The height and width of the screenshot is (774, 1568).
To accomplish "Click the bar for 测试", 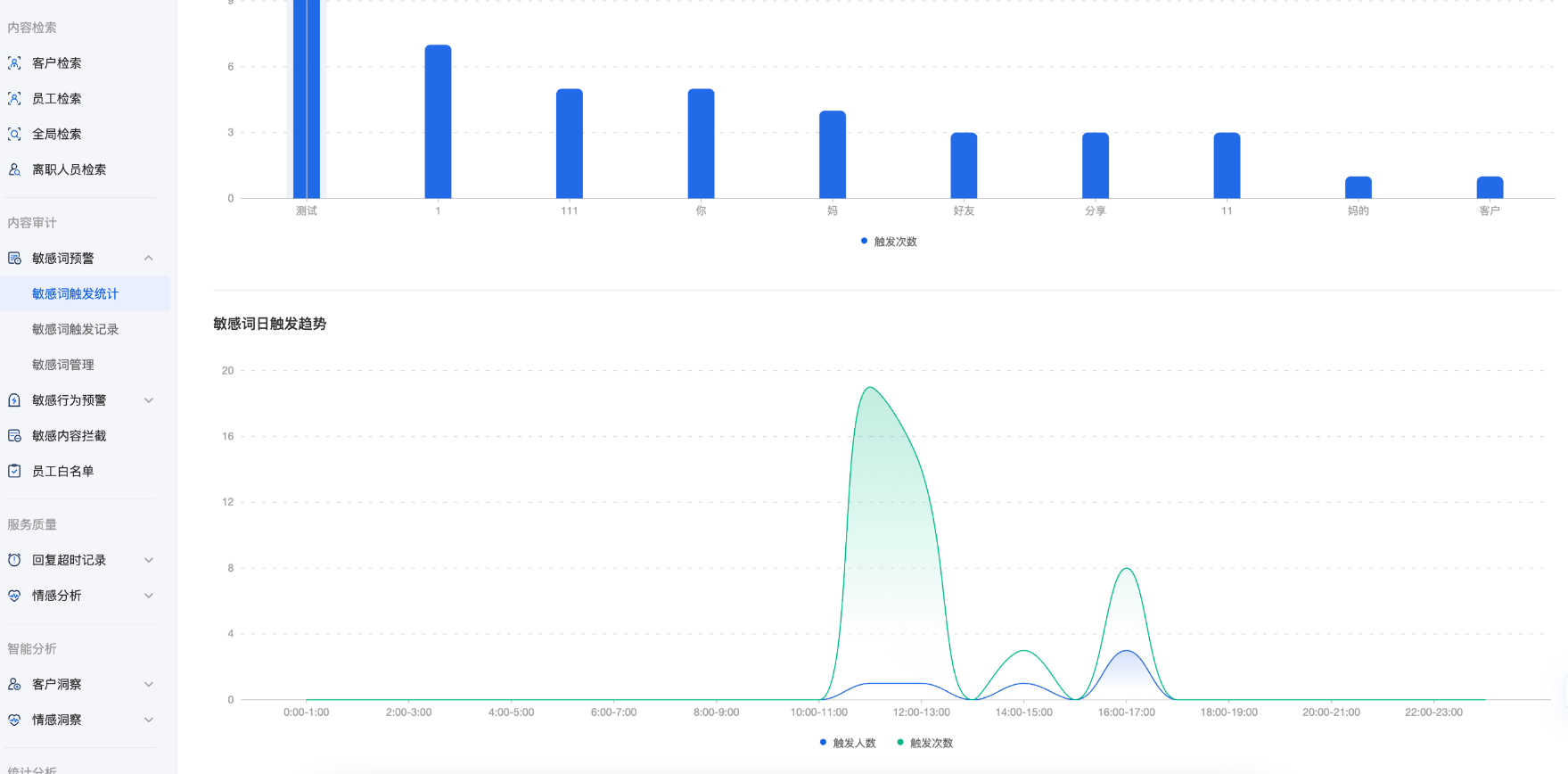I will point(307,99).
